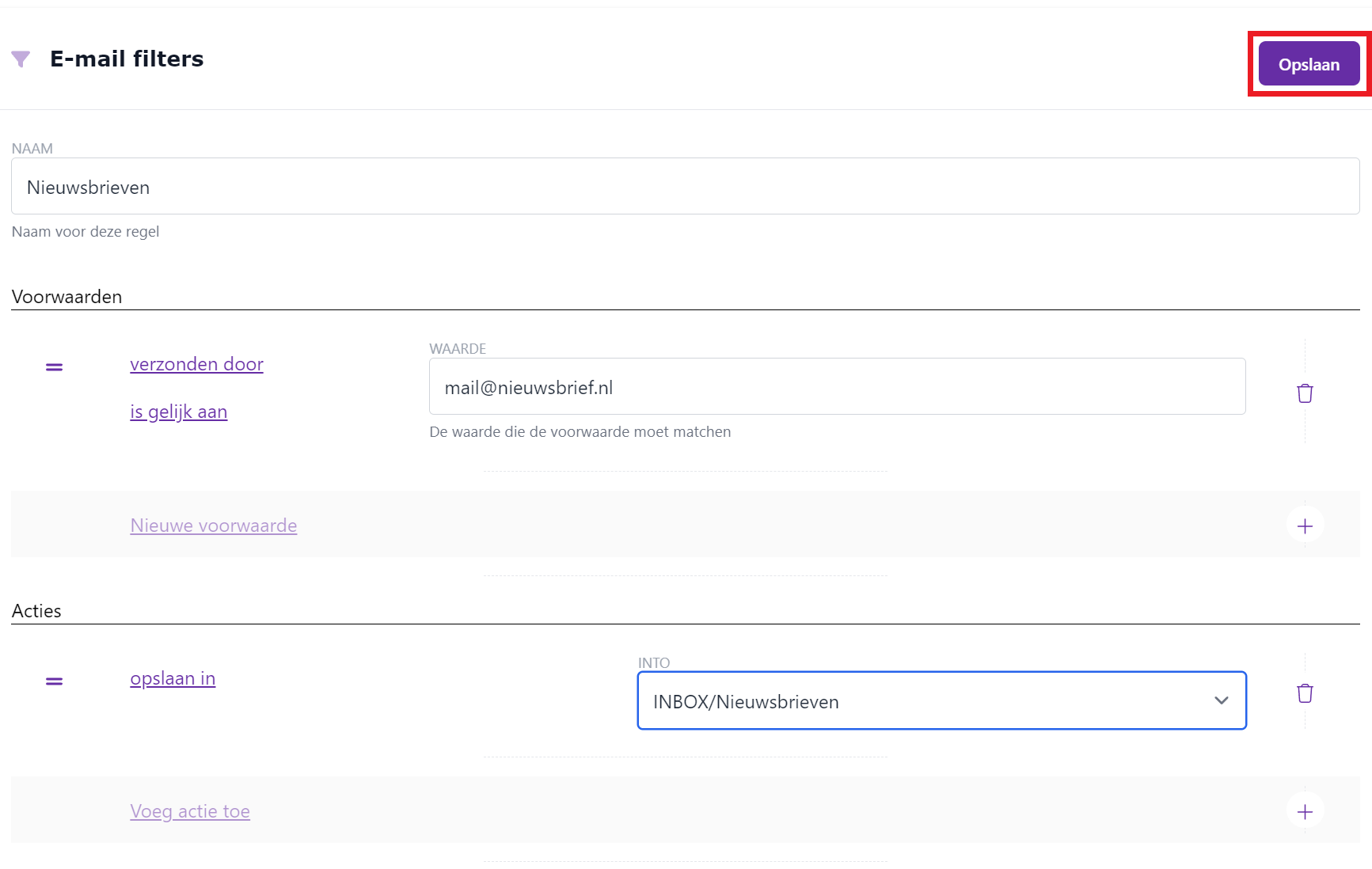Change the condition field 'verzonden door'

pos(196,364)
